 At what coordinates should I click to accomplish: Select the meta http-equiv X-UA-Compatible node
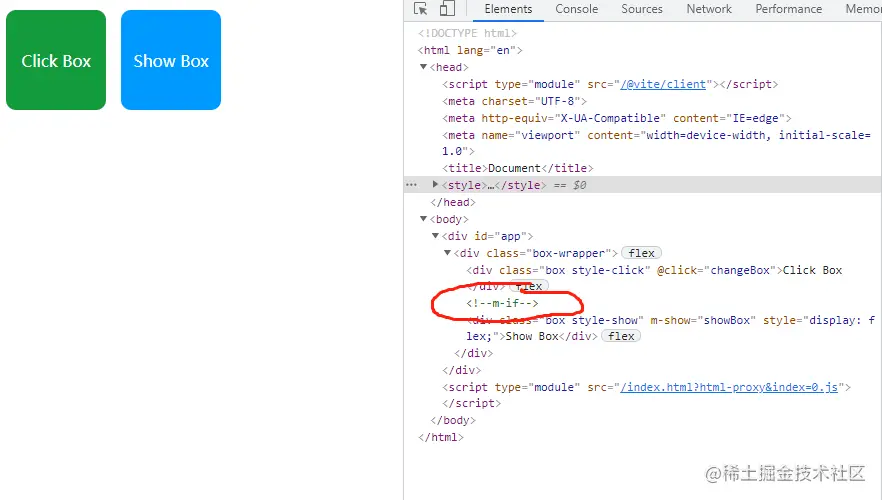[616, 118]
